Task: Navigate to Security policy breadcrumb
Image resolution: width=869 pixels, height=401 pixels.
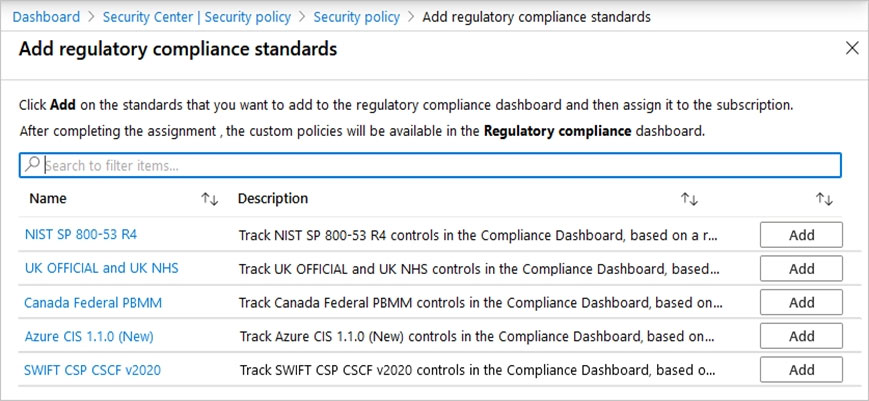Action: tap(356, 17)
